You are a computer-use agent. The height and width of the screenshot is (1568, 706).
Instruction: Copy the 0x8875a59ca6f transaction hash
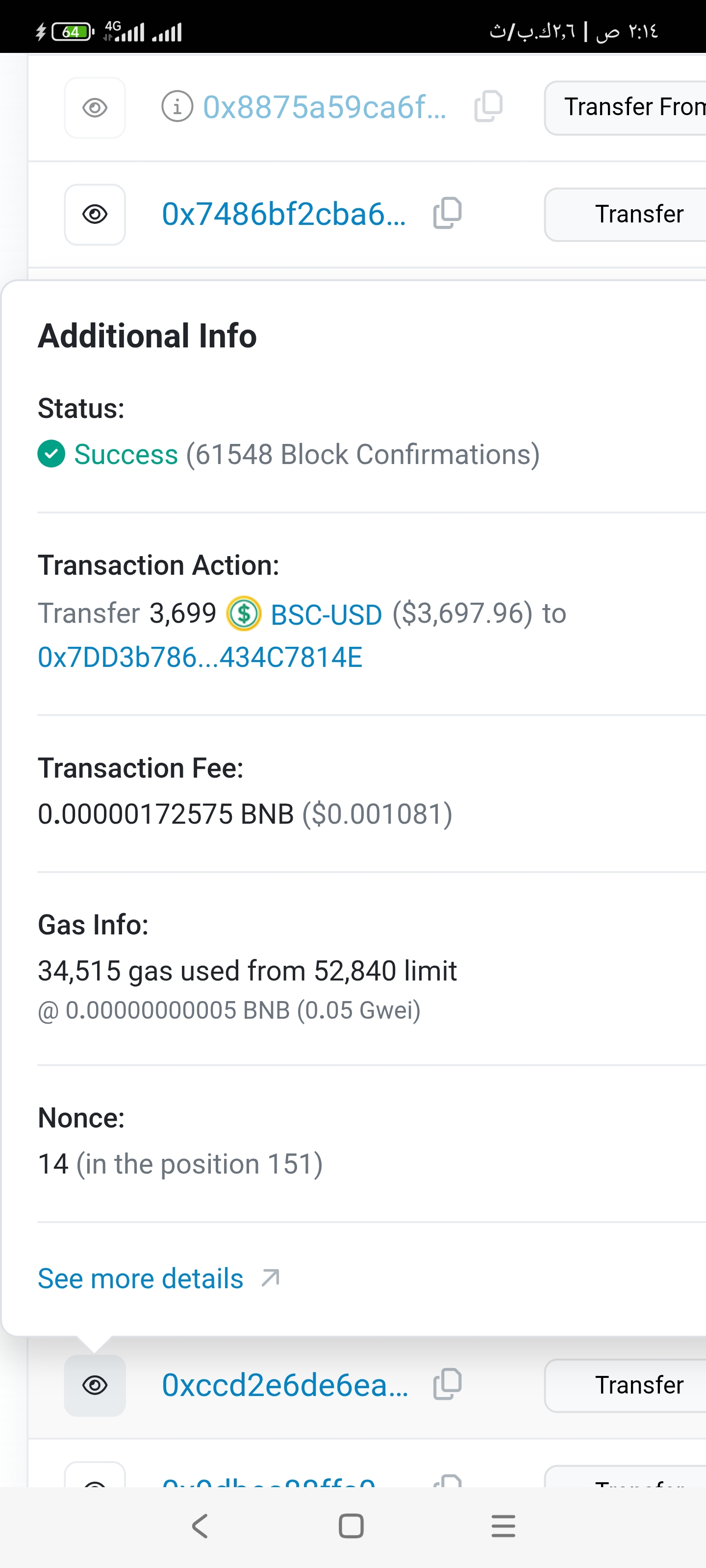coord(488,106)
